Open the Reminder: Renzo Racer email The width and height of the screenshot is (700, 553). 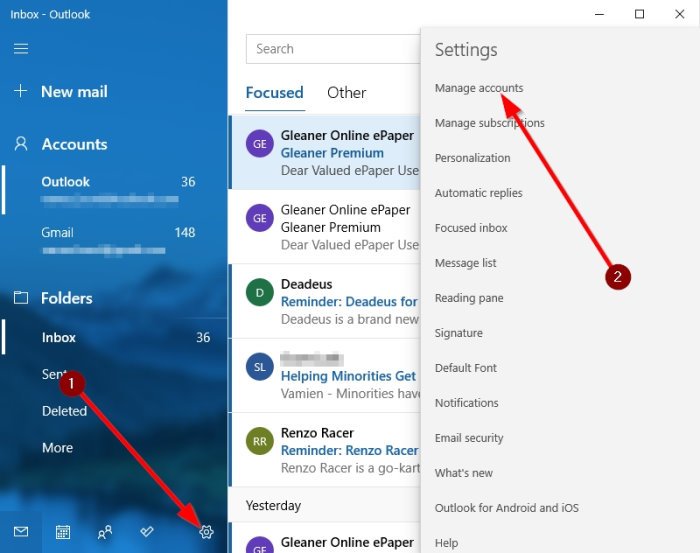point(325,450)
